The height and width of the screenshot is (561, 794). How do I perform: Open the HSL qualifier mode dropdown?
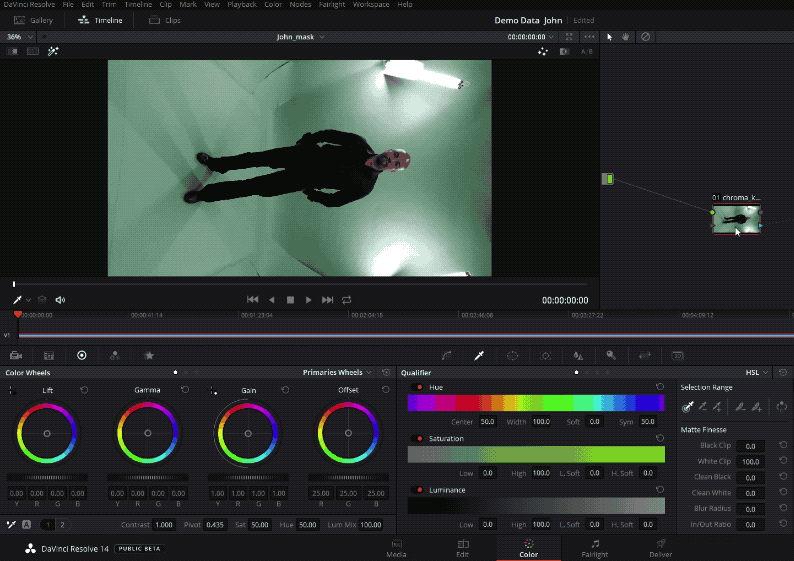pyautogui.click(x=757, y=372)
